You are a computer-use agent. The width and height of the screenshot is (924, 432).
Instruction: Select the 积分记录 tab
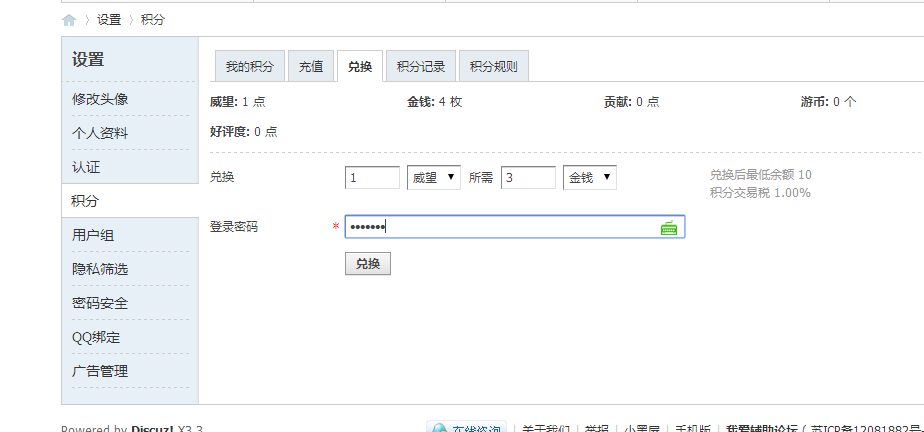pyautogui.click(x=420, y=67)
